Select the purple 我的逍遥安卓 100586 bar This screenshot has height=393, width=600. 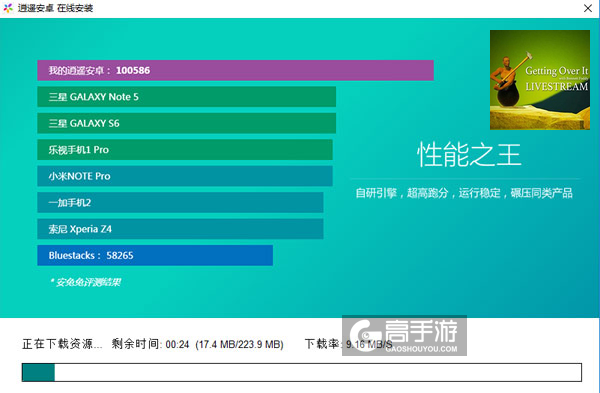235,70
